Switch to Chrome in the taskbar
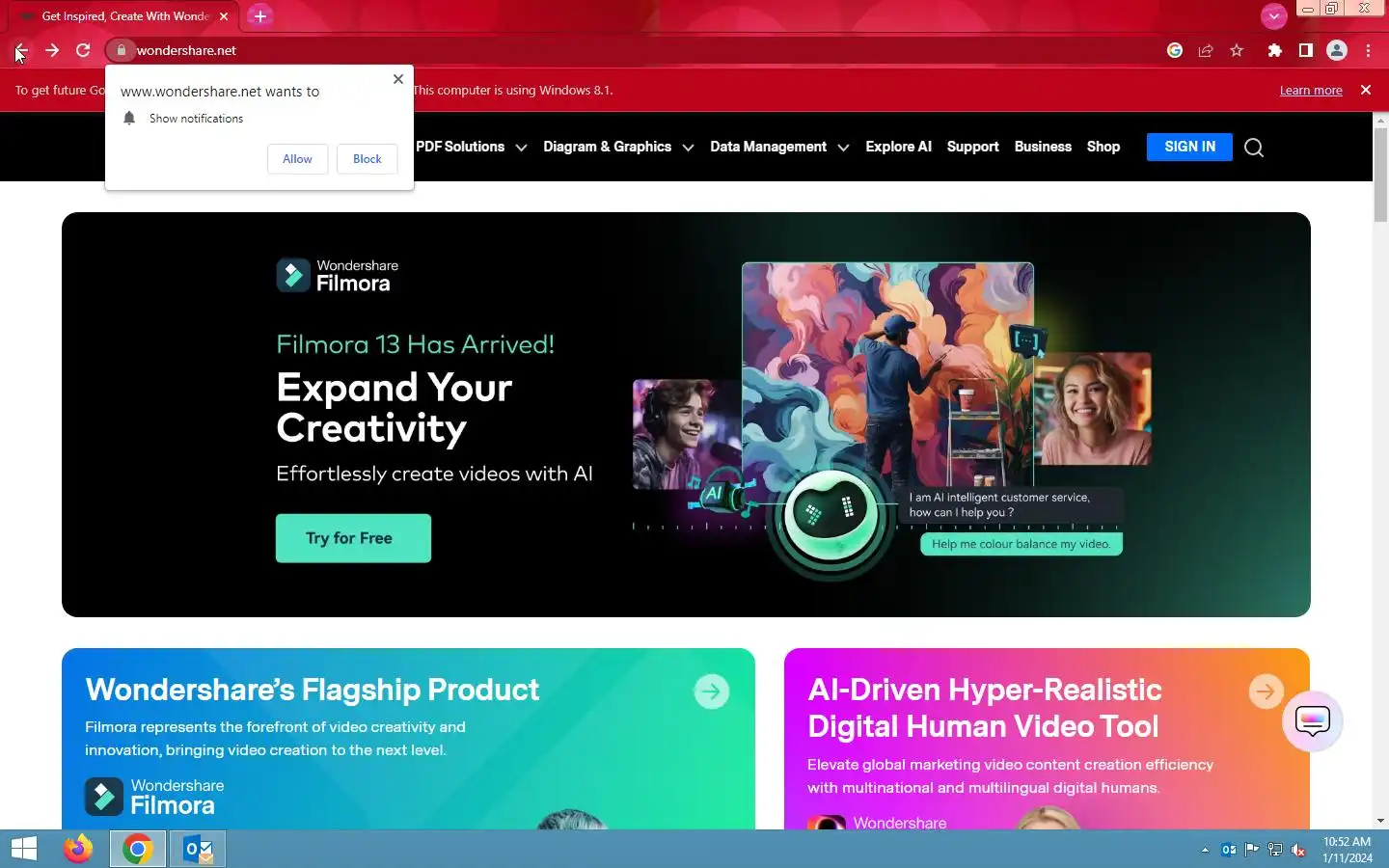This screenshot has width=1389, height=868. tap(137, 849)
